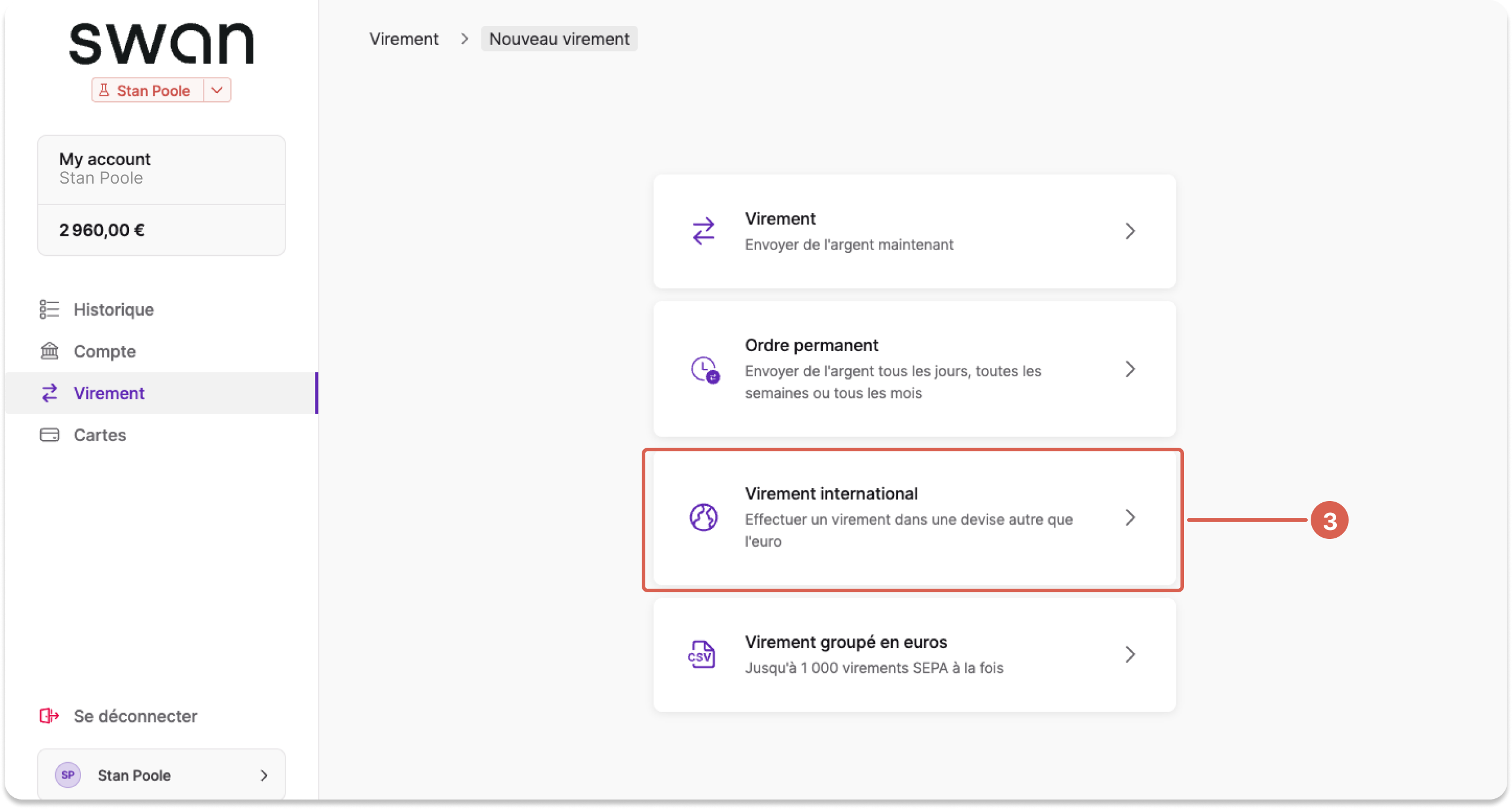
Task: Open the Stan Poole profile button
Action: 162,775
